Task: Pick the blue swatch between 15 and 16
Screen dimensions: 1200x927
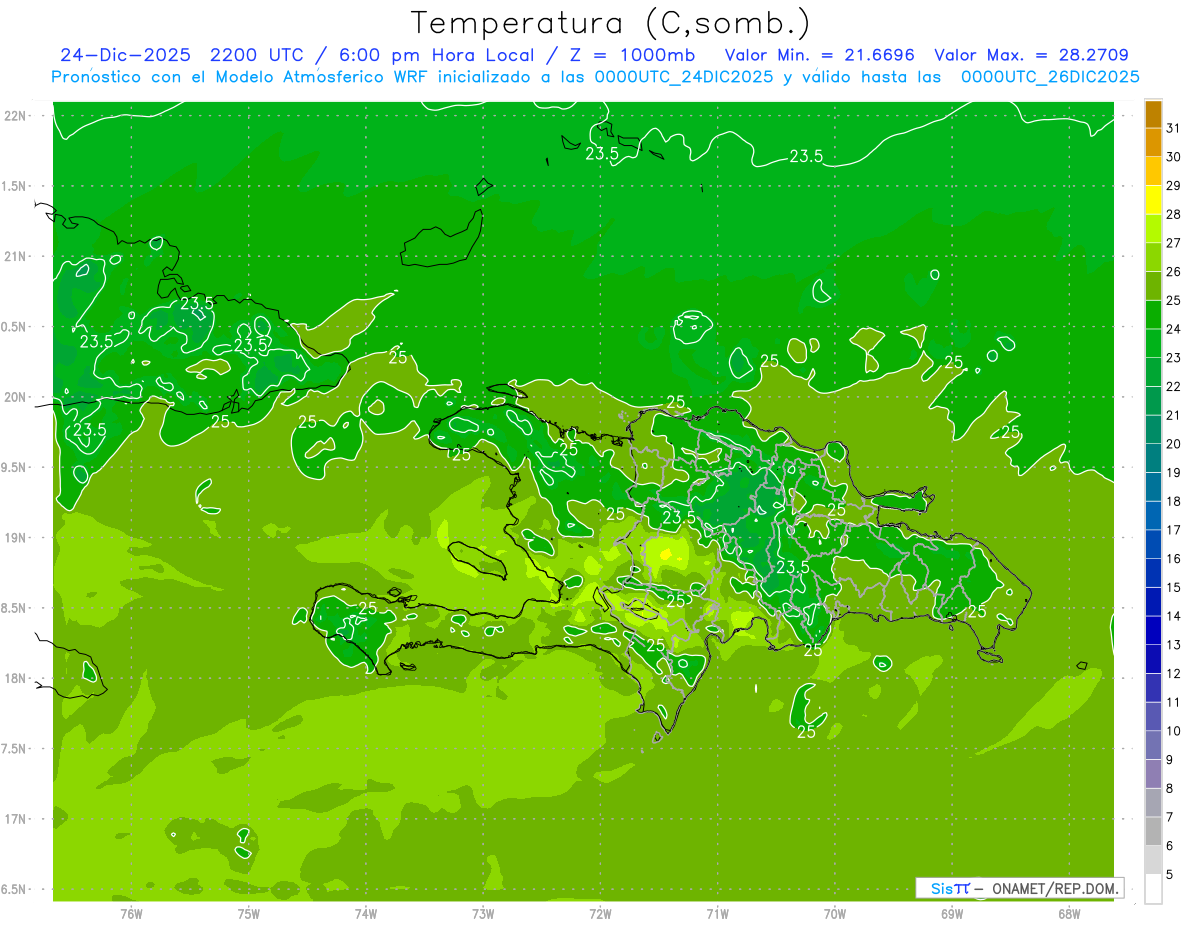Action: [1153, 573]
